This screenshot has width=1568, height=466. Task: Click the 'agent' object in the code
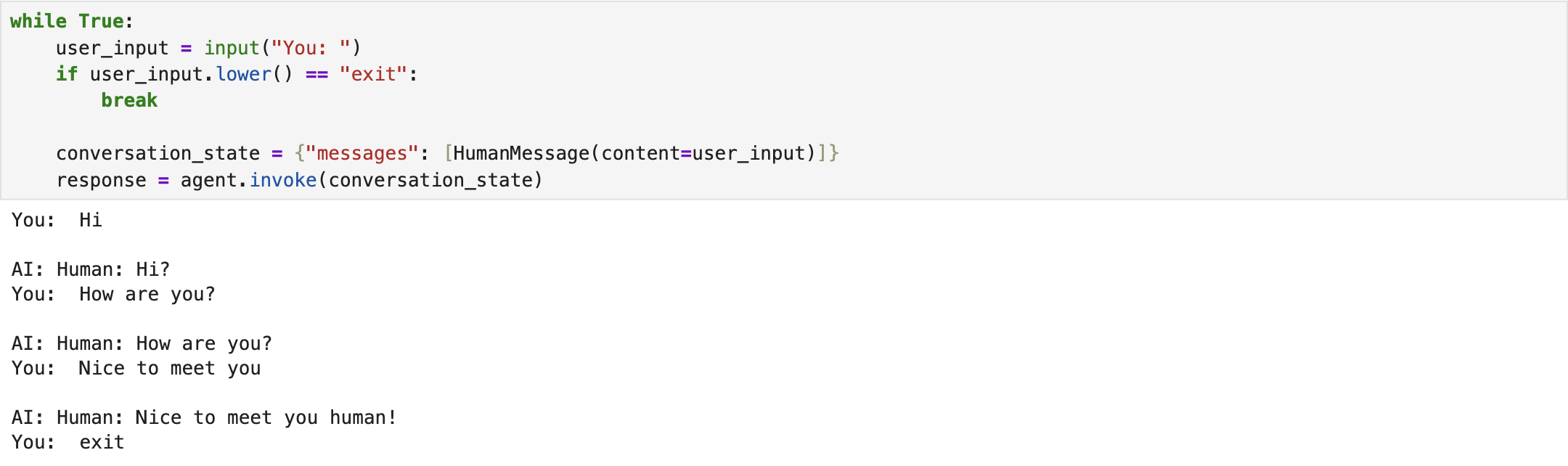209,180
